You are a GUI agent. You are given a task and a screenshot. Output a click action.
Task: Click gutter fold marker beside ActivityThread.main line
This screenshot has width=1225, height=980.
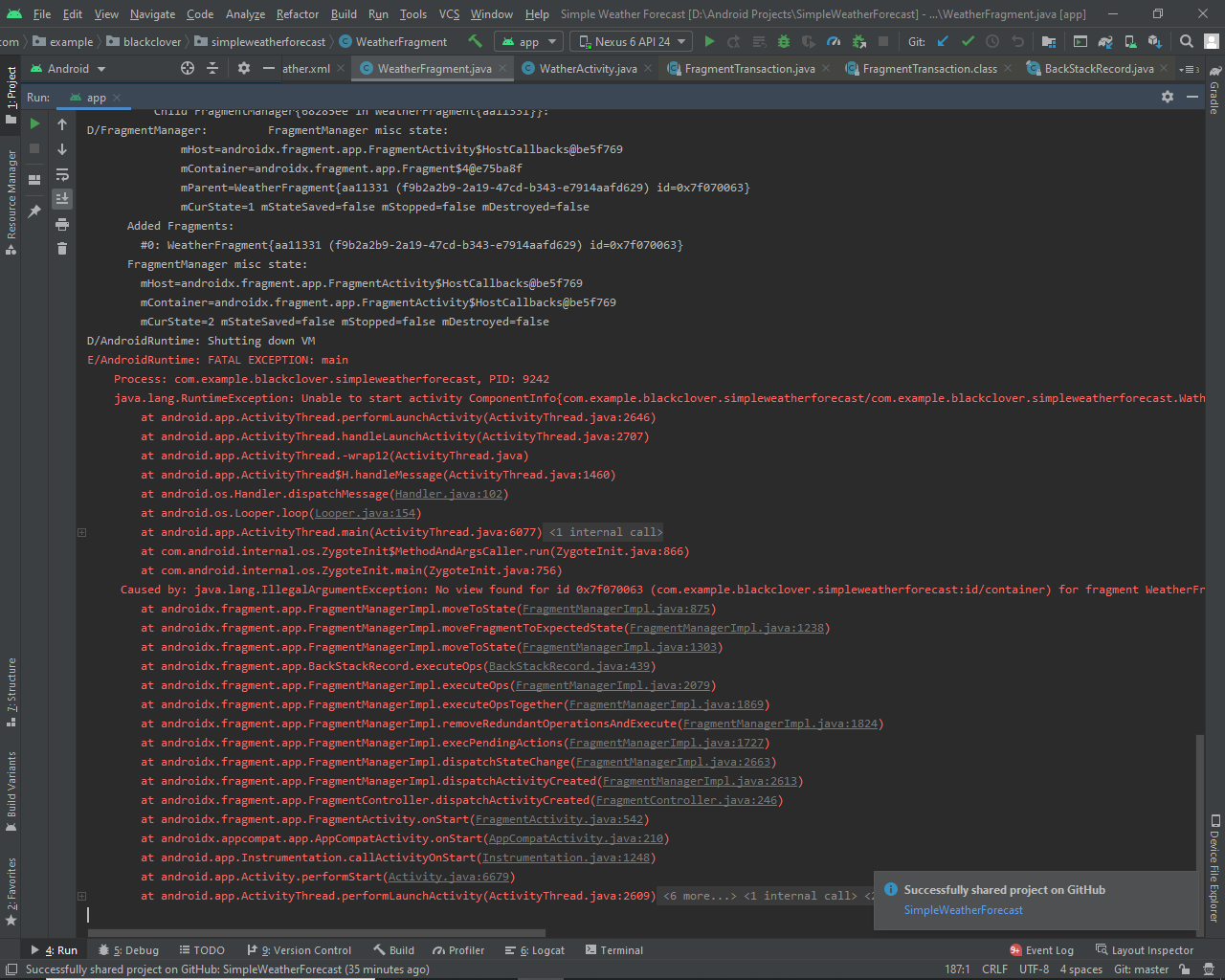[x=82, y=532]
